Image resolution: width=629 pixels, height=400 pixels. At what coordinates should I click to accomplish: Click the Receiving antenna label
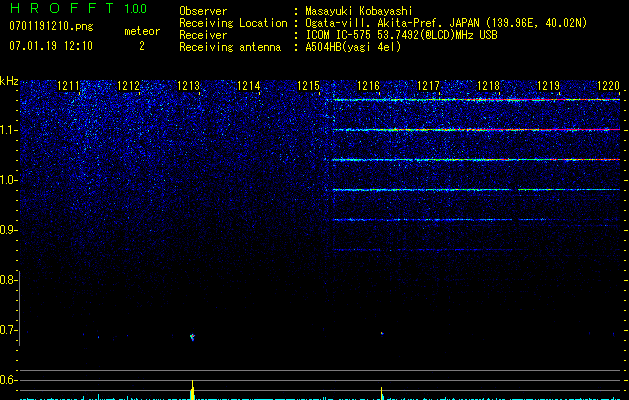tap(230, 47)
